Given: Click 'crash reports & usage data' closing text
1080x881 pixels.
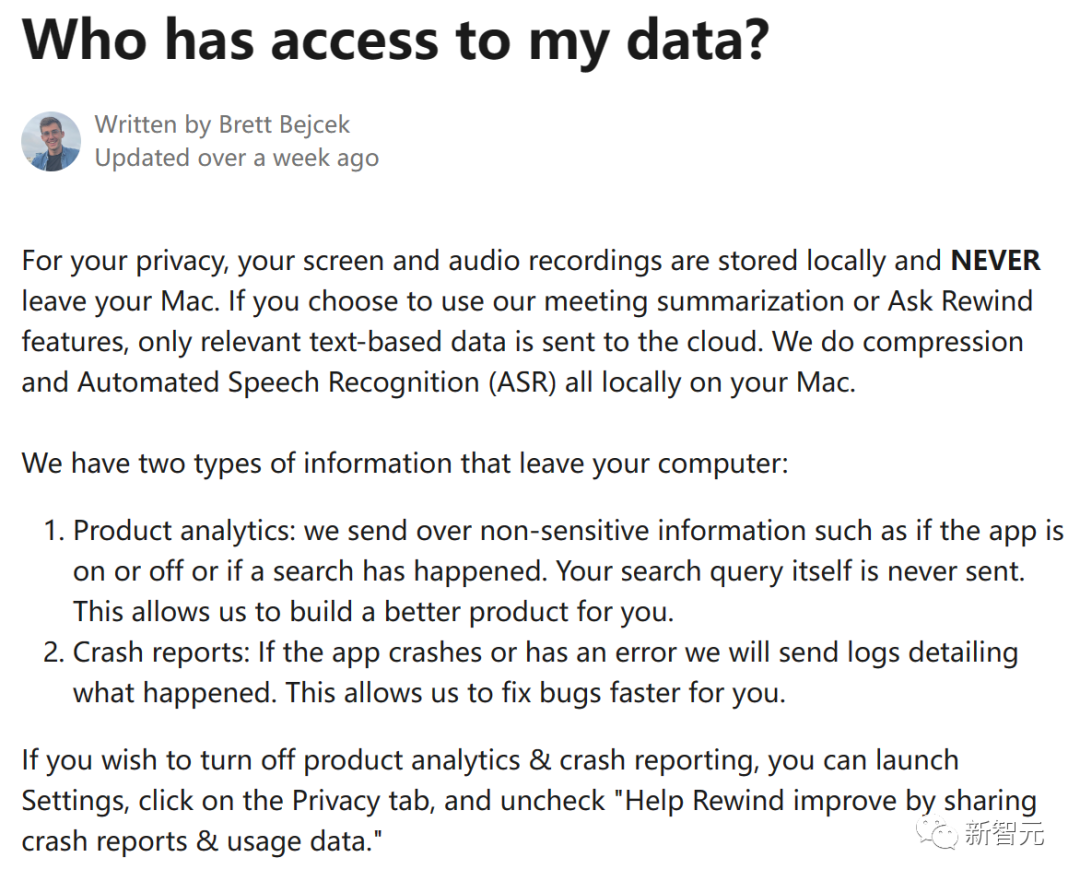Looking at the screenshot, I should point(202,842).
